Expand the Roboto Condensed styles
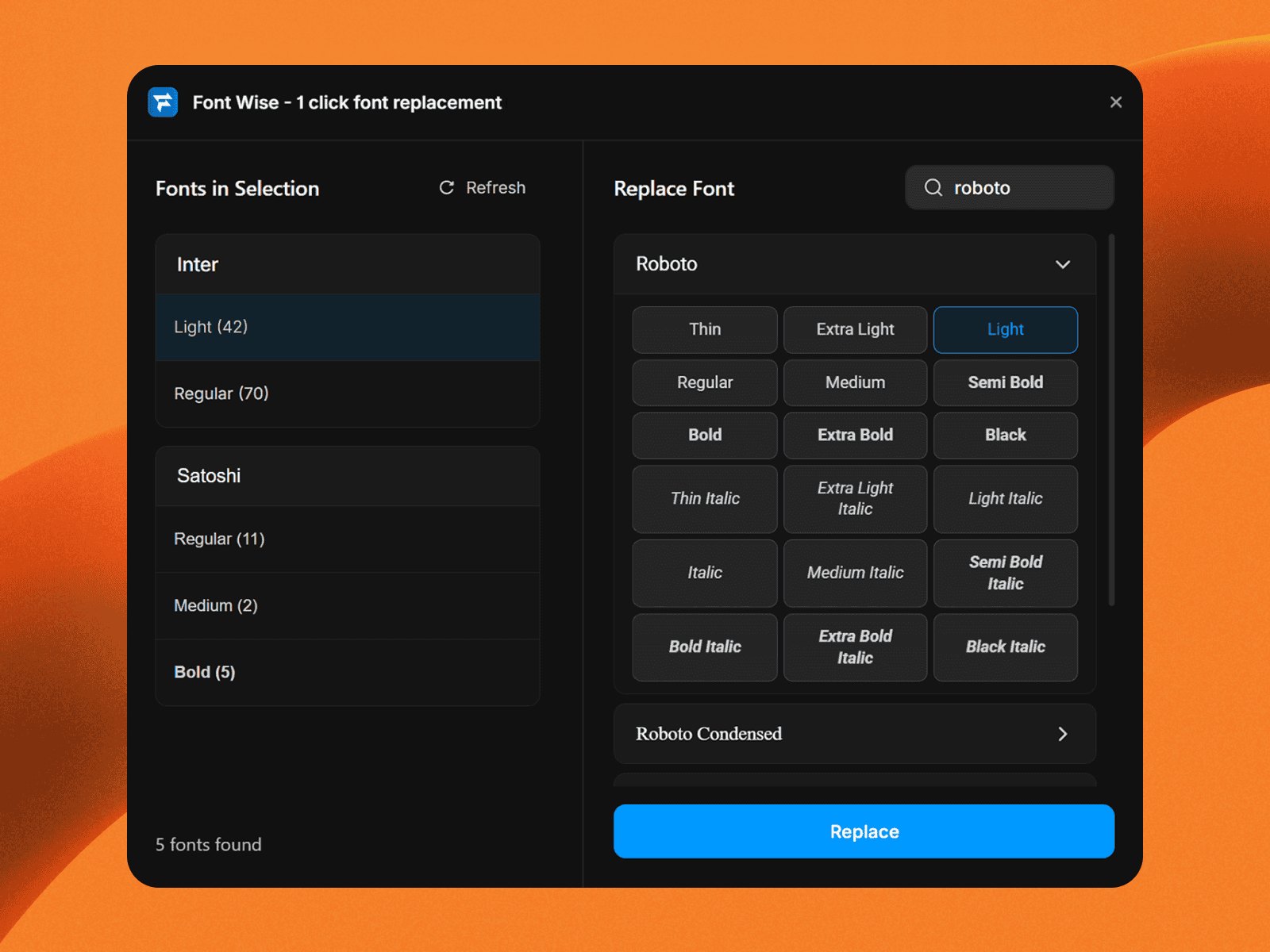This screenshot has height=952, width=1270. [1063, 734]
